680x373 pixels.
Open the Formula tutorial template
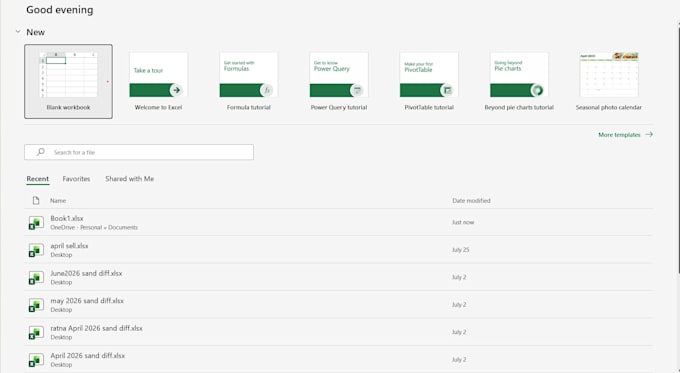(x=248, y=82)
